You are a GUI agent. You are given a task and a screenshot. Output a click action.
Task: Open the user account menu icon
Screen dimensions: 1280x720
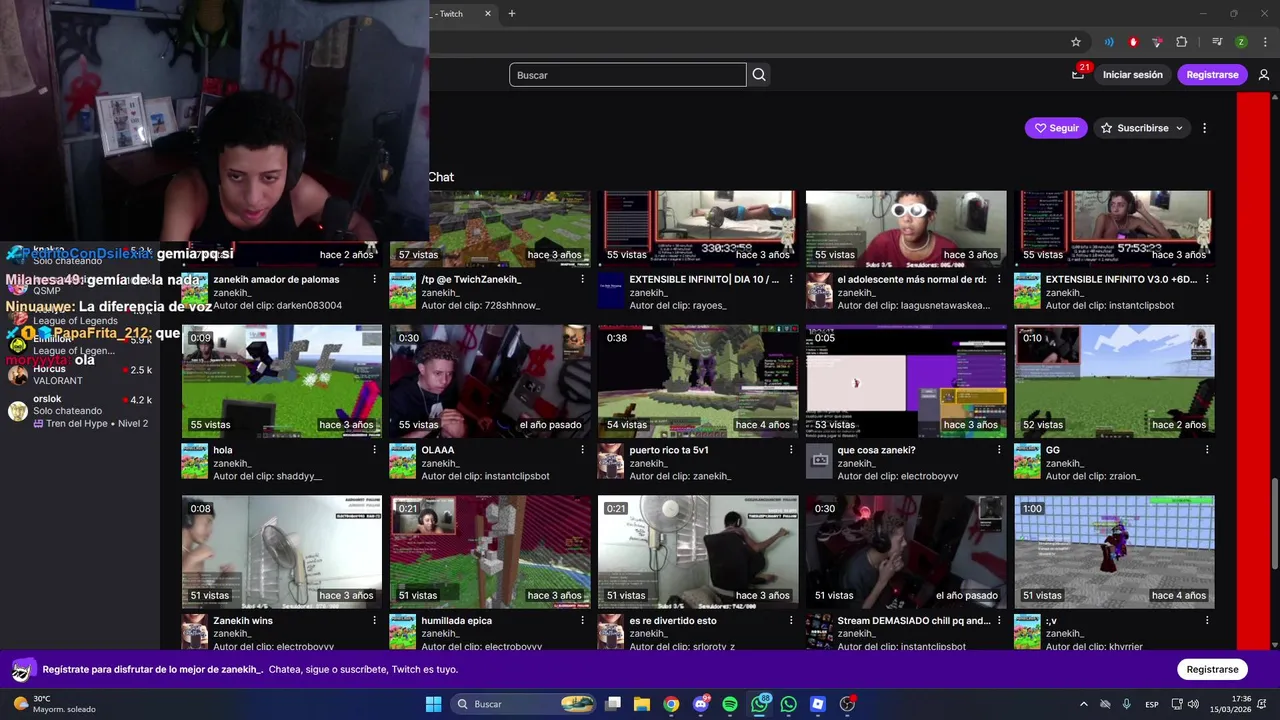pyautogui.click(x=1264, y=75)
